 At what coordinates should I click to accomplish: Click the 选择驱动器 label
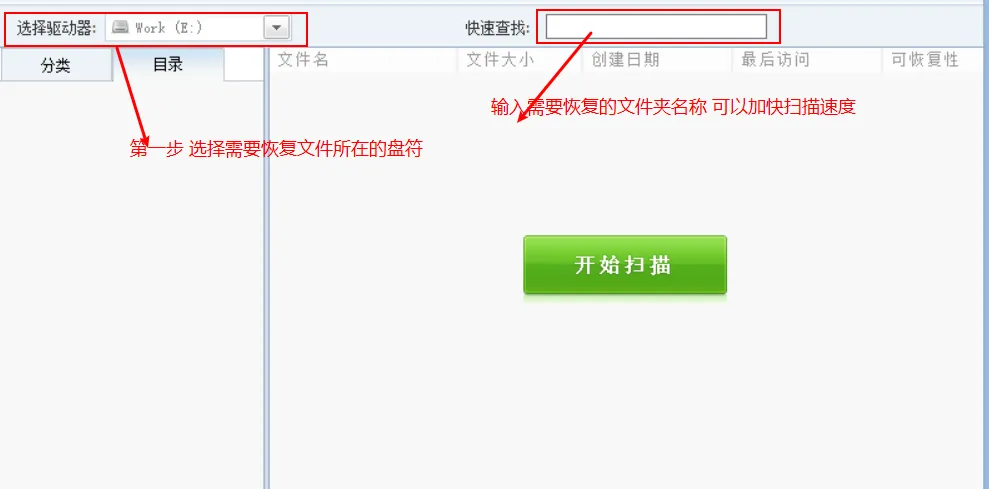click(56, 28)
